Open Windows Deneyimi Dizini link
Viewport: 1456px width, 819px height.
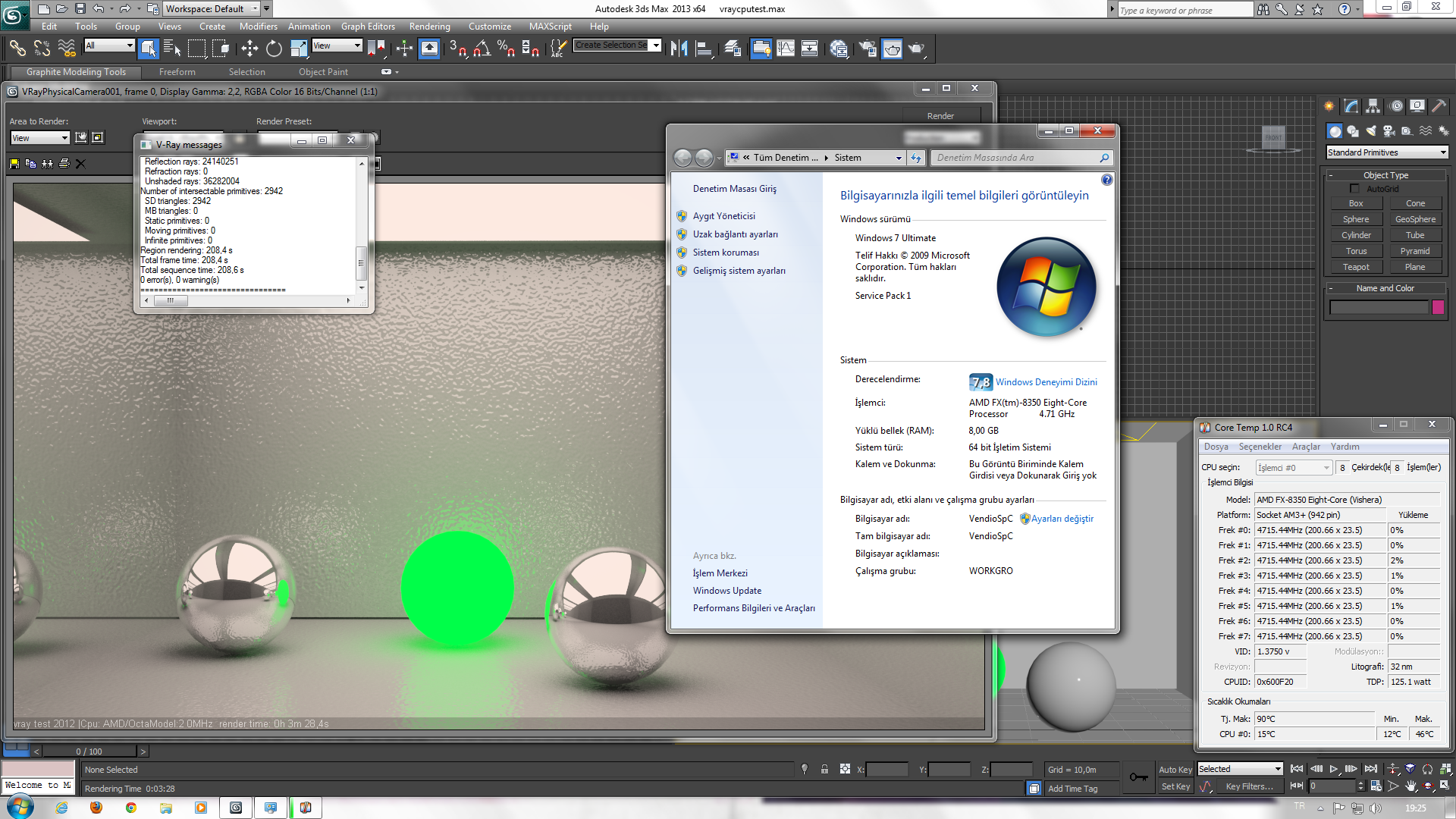point(1046,382)
